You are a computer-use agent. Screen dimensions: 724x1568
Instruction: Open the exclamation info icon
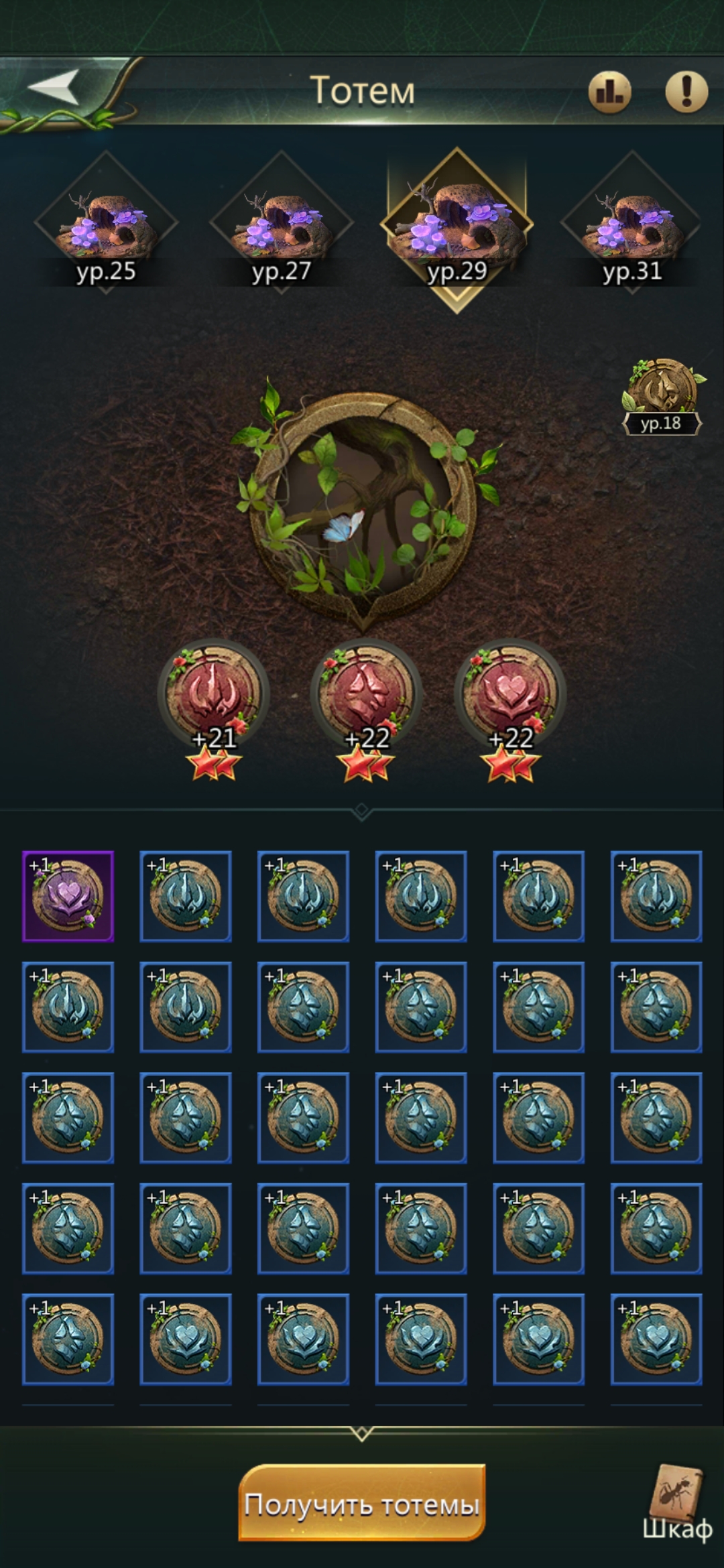pos(686,92)
